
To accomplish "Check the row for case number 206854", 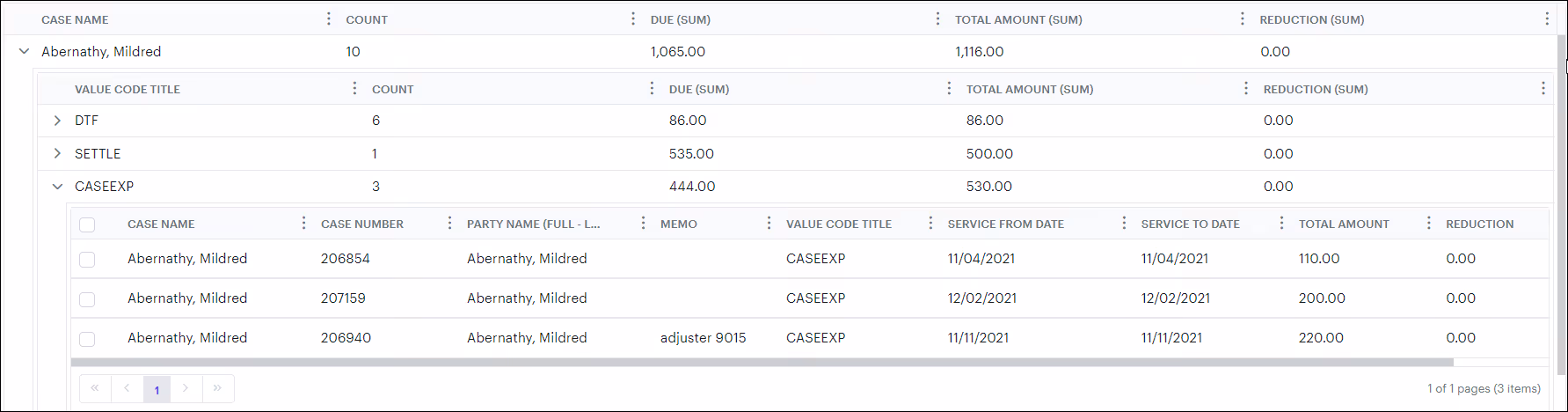I will pyautogui.click(x=87, y=260).
